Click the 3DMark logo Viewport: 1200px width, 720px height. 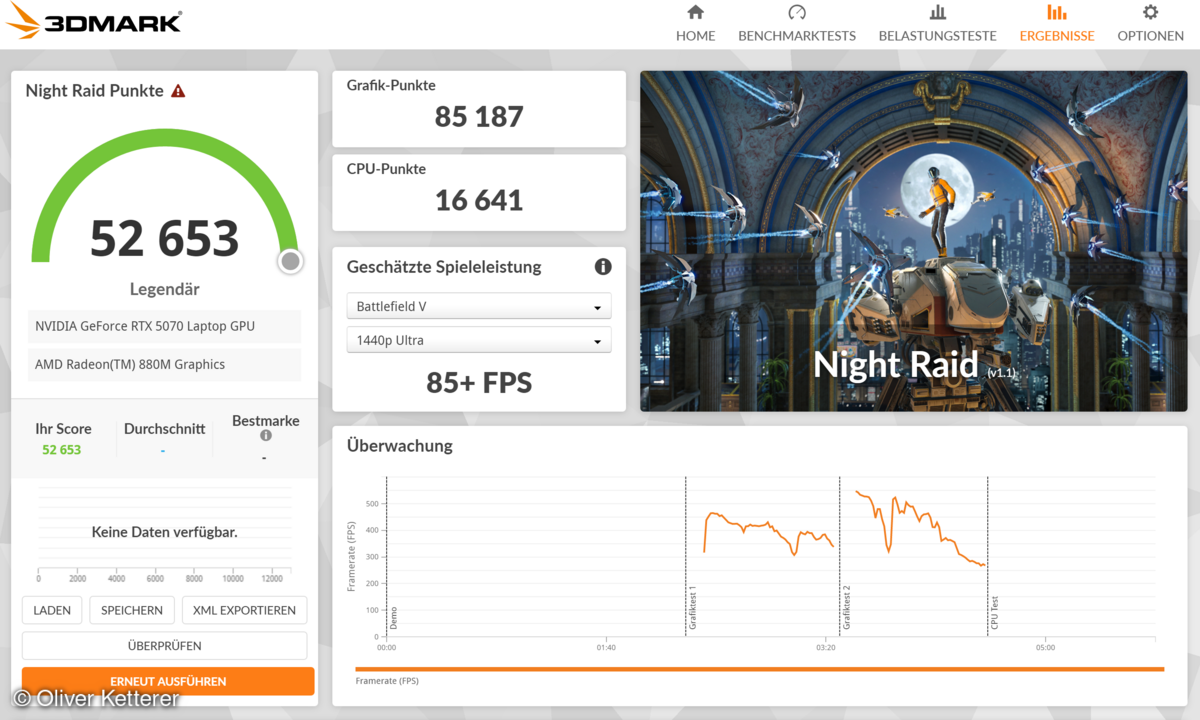point(93,22)
